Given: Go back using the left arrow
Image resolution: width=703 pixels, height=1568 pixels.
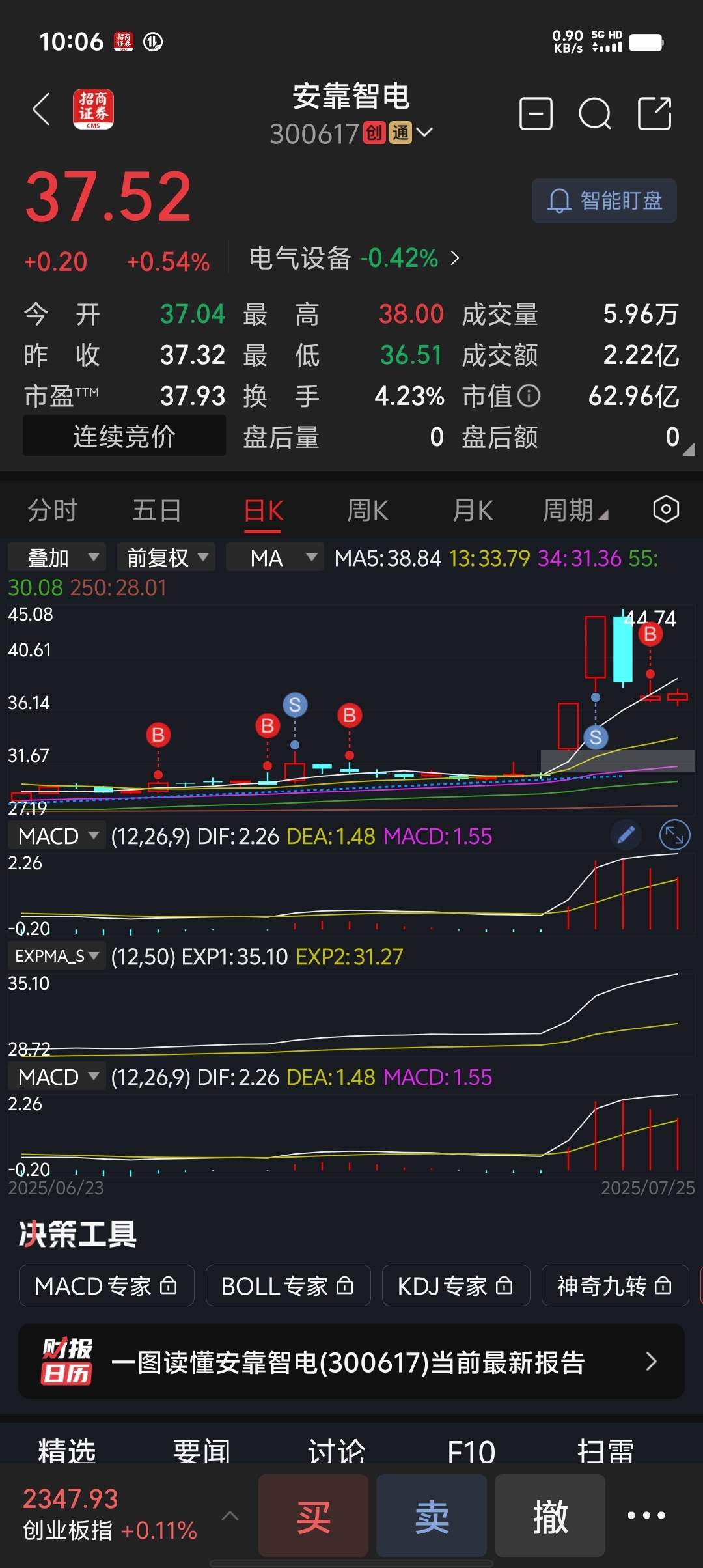Looking at the screenshot, I should point(42,109).
